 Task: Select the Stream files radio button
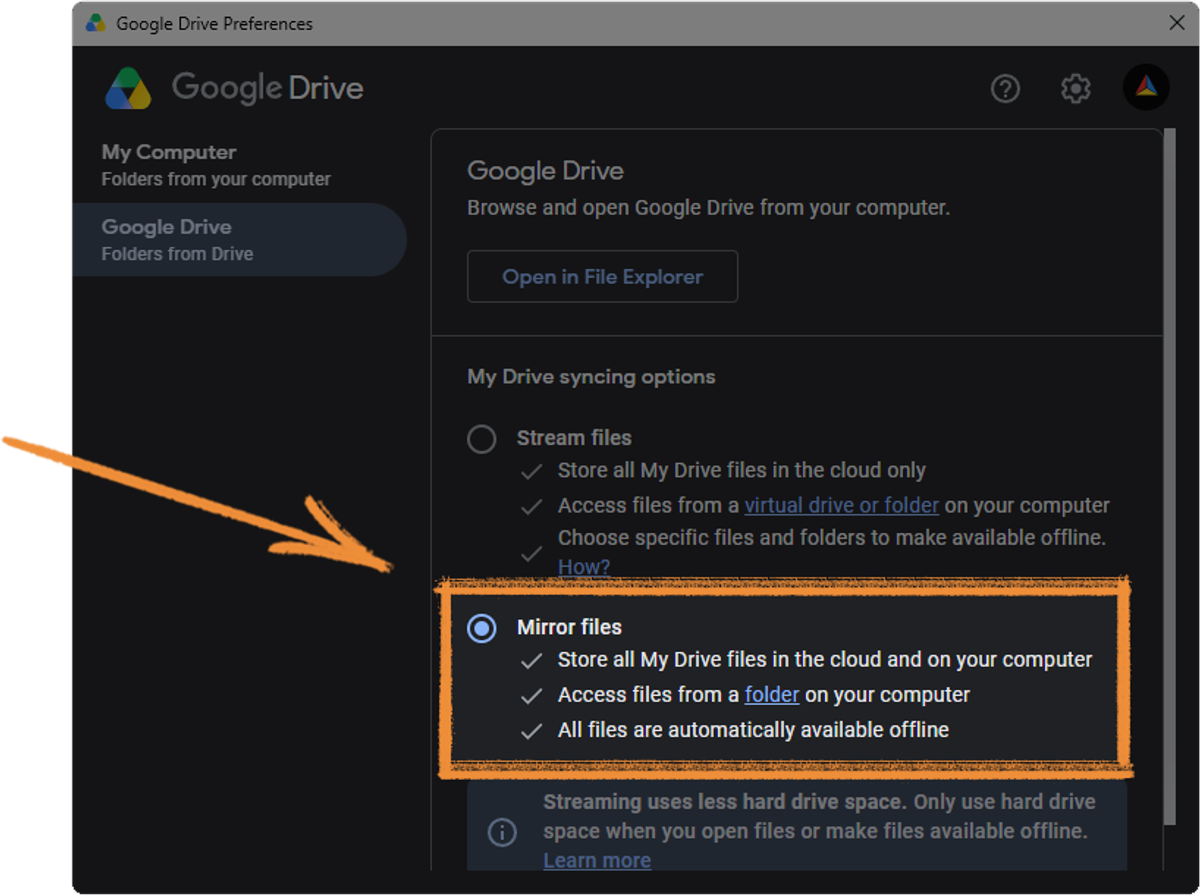(482, 439)
